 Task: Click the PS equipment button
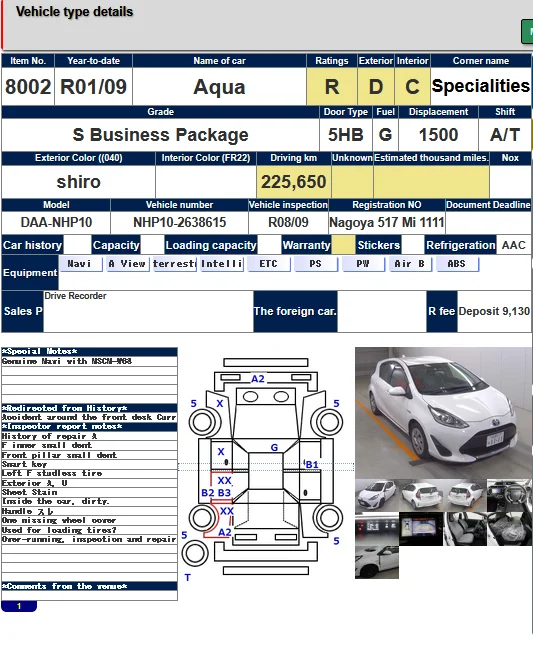point(316,264)
